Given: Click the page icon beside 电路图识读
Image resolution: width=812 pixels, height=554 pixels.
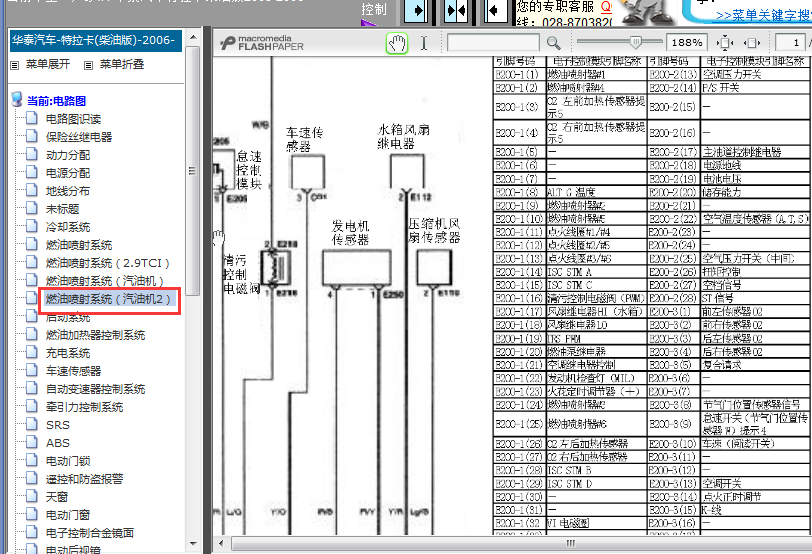Looking at the screenshot, I should tap(32, 118).
